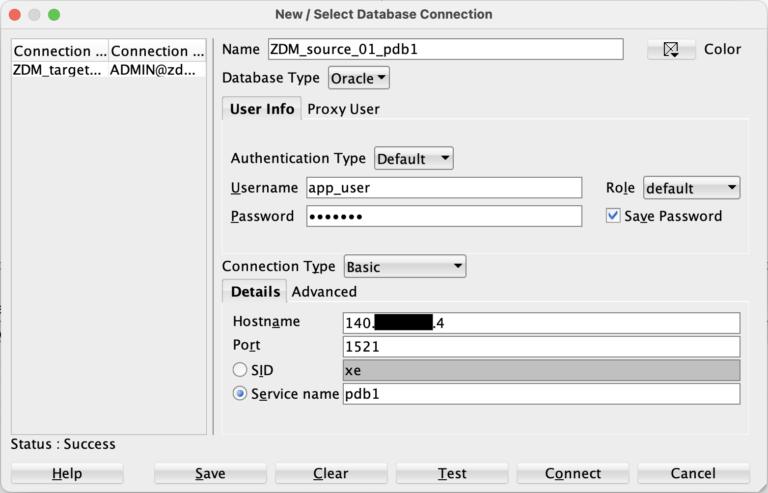Click the Test button
This screenshot has height=493, width=768.
click(452, 473)
